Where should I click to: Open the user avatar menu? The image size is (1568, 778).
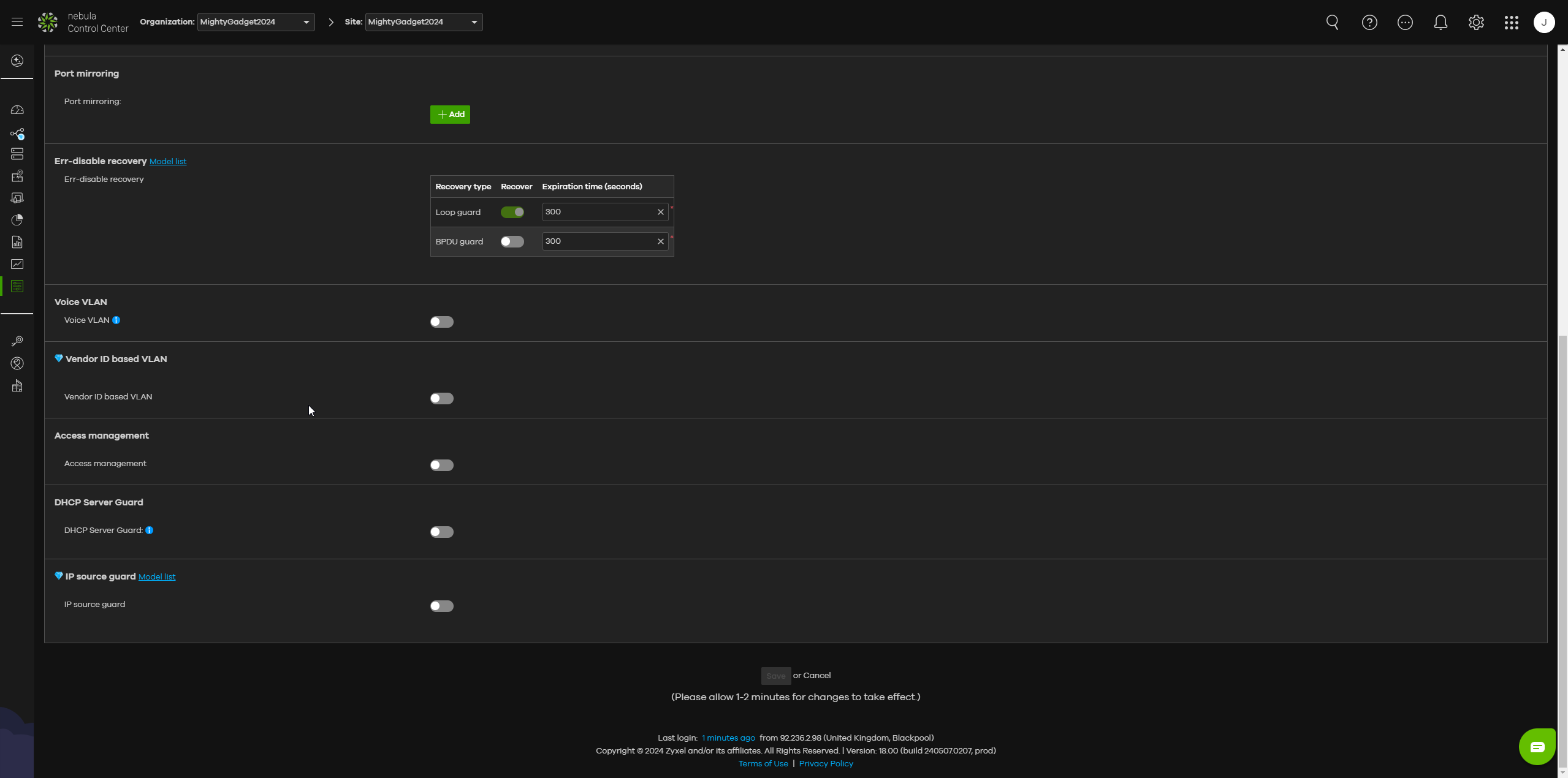pyautogui.click(x=1543, y=23)
